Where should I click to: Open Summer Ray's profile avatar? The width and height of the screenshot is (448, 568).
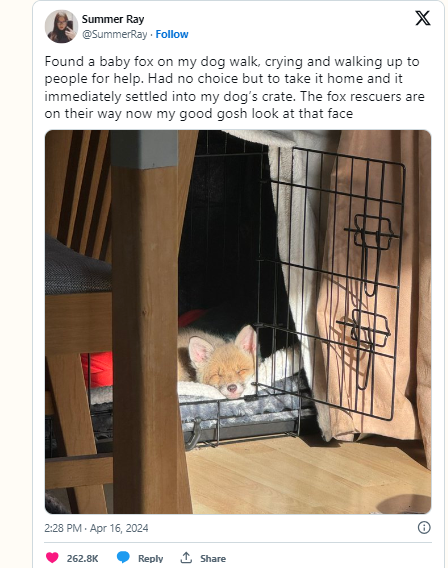(61, 26)
